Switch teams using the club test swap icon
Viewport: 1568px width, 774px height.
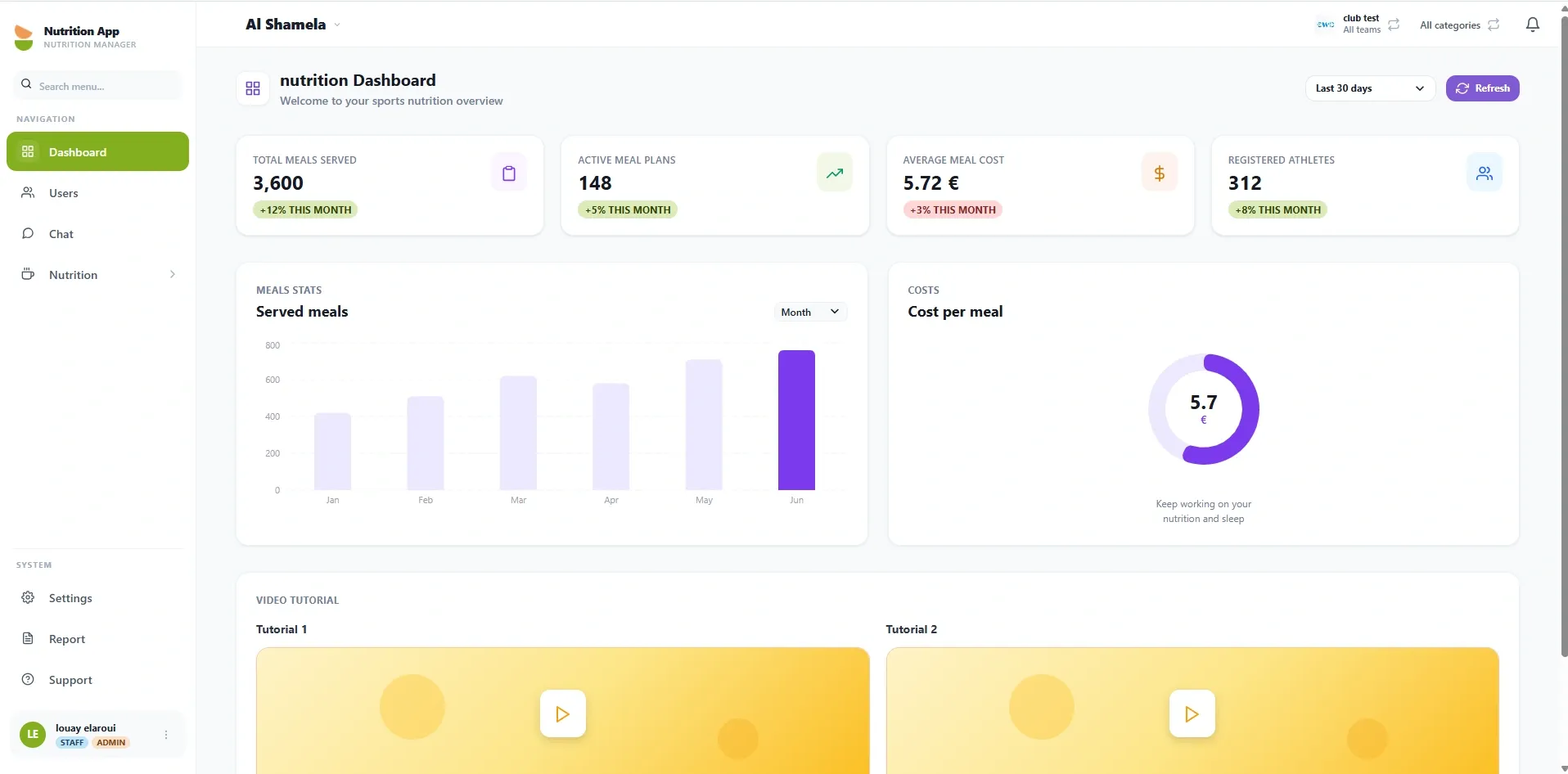click(x=1394, y=25)
